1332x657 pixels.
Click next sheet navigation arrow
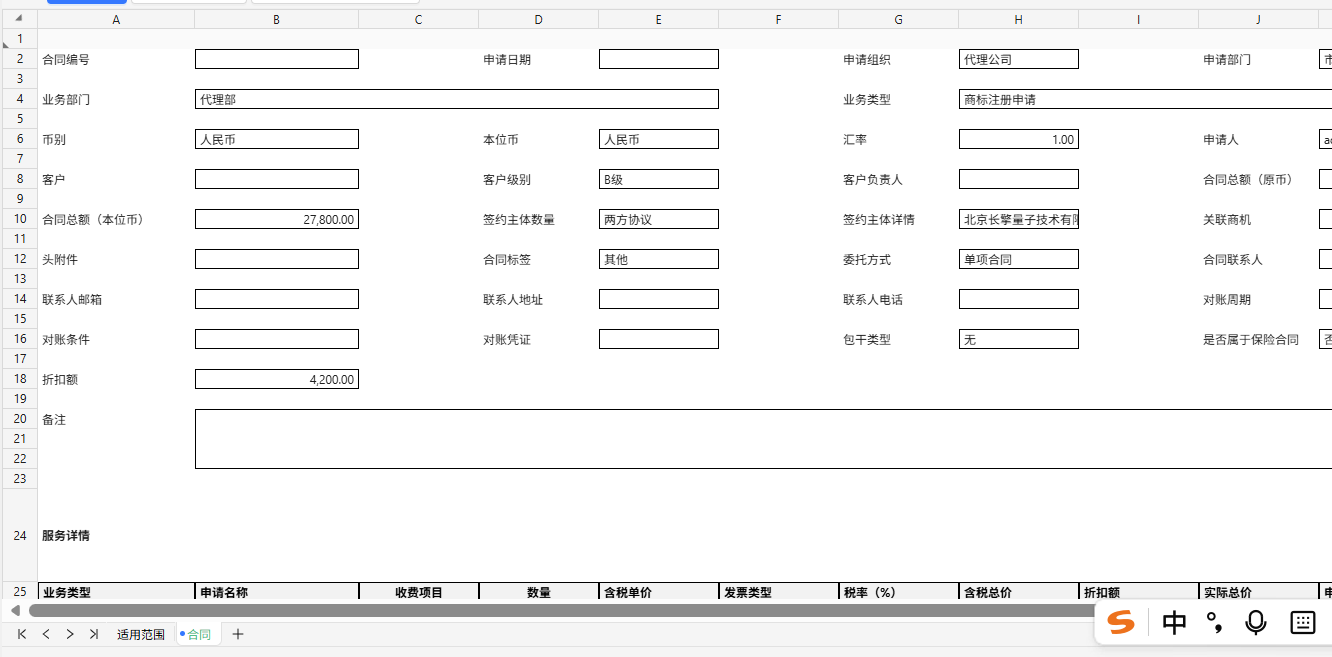[x=70, y=634]
